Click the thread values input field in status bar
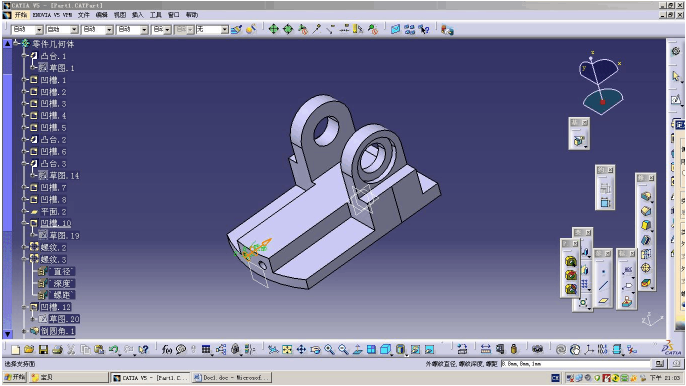This screenshot has height=386, width=686. 575,364
